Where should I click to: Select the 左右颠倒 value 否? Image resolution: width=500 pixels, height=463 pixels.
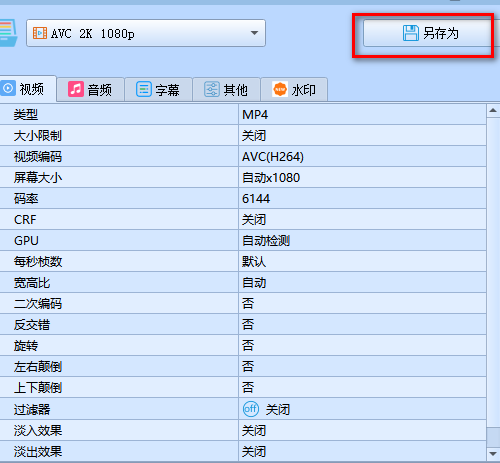pyautogui.click(x=248, y=367)
